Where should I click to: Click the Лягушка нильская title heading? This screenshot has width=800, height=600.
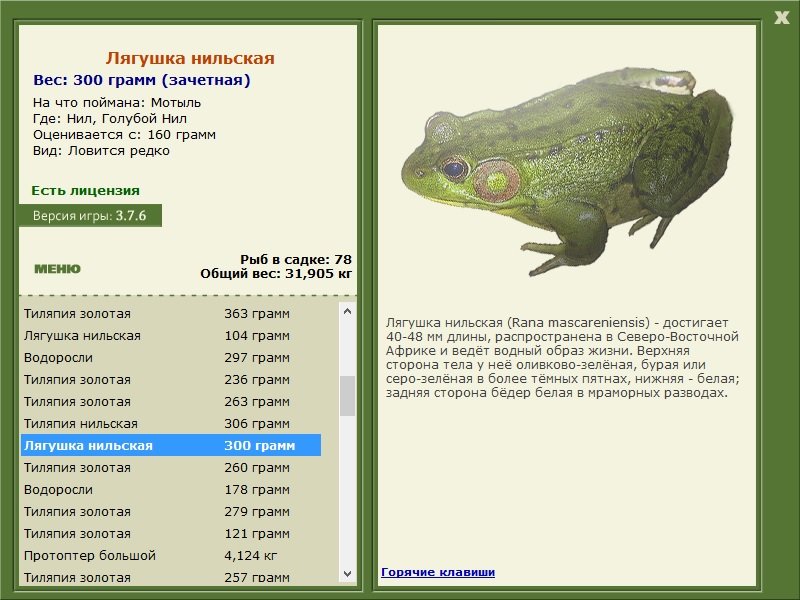pos(190,58)
